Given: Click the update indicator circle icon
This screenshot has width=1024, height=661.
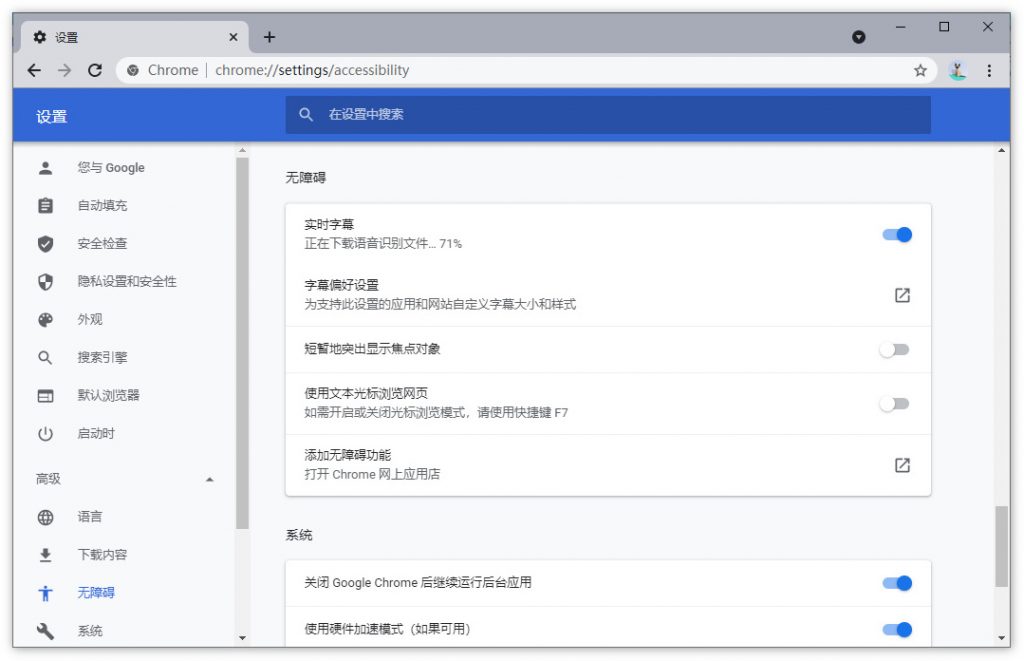Looking at the screenshot, I should point(858,36).
